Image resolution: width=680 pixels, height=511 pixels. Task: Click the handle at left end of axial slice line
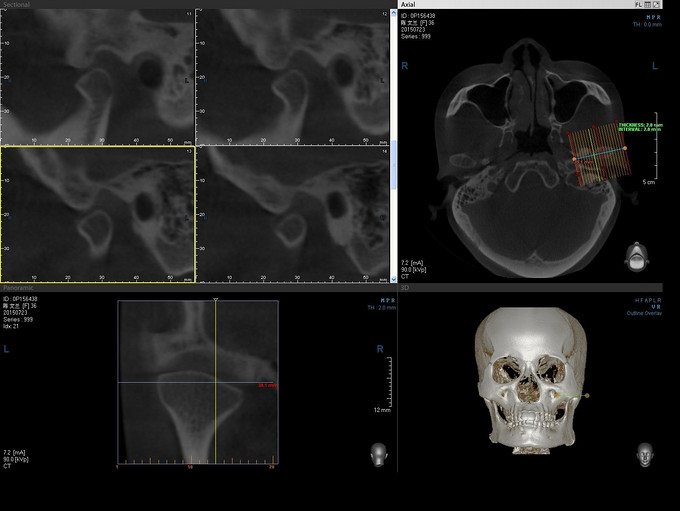point(574,159)
